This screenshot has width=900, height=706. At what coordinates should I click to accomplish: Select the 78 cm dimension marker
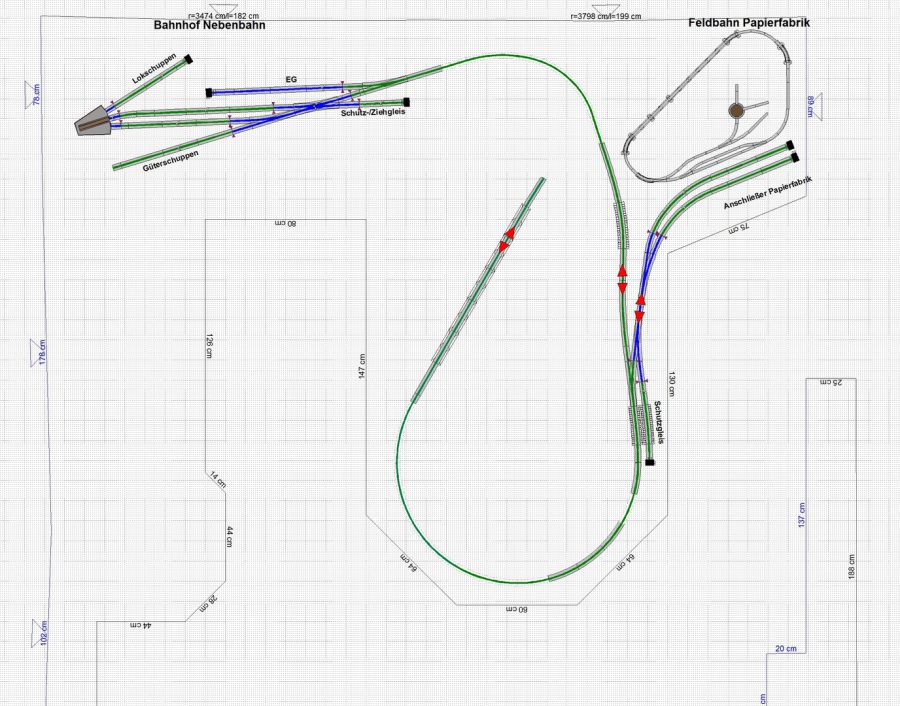[x=36, y=95]
